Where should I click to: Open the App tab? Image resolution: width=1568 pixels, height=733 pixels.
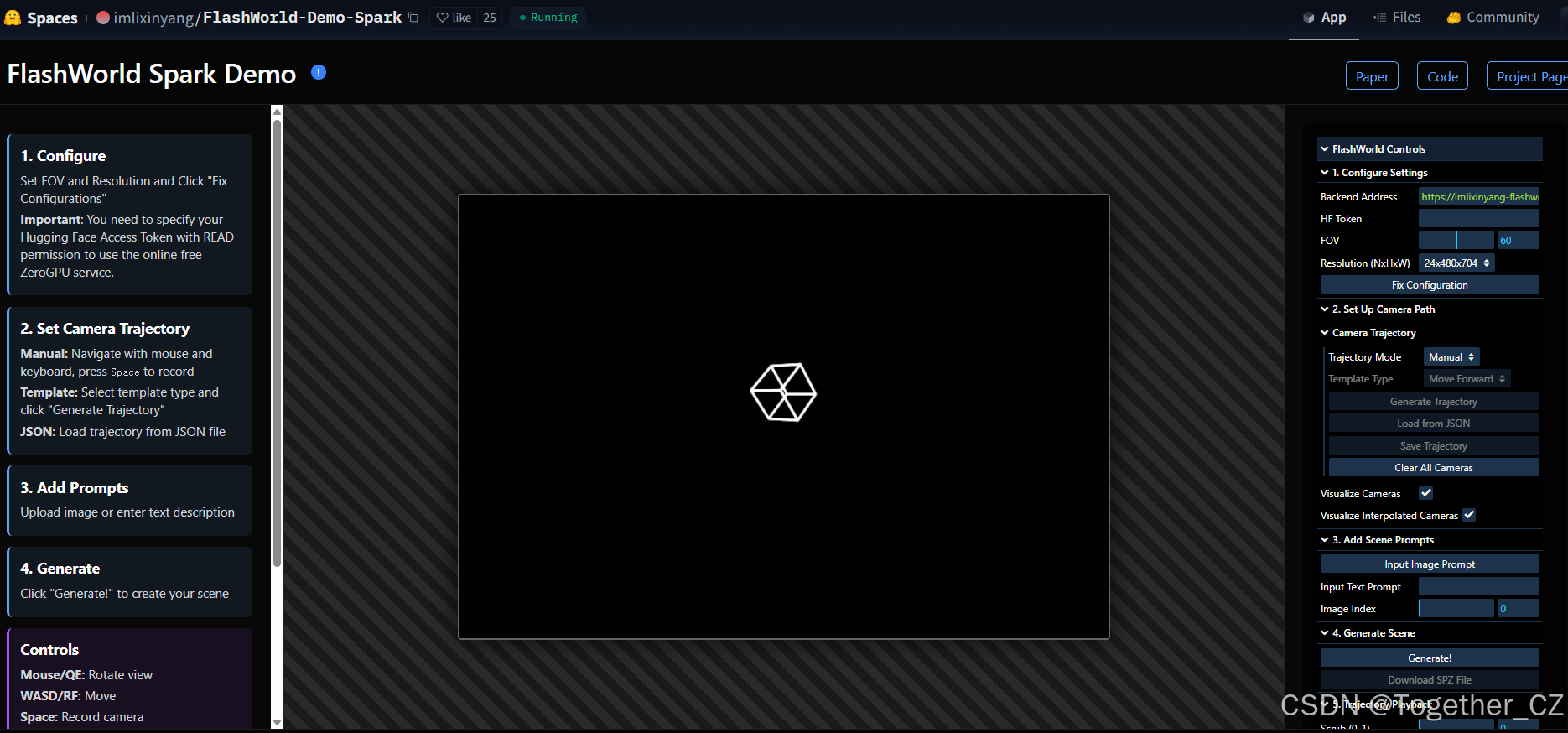[x=1324, y=18]
